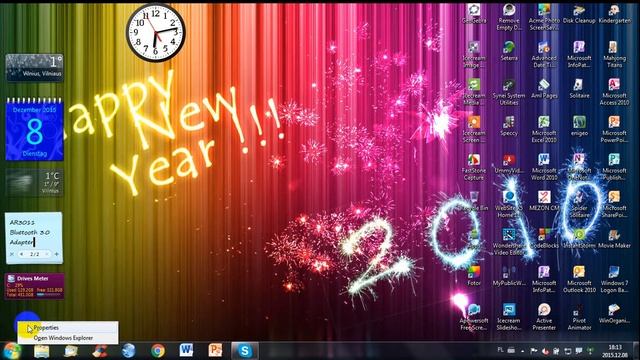Delete the current sticky note
Screen dimensions: 640x360
(12, 254)
